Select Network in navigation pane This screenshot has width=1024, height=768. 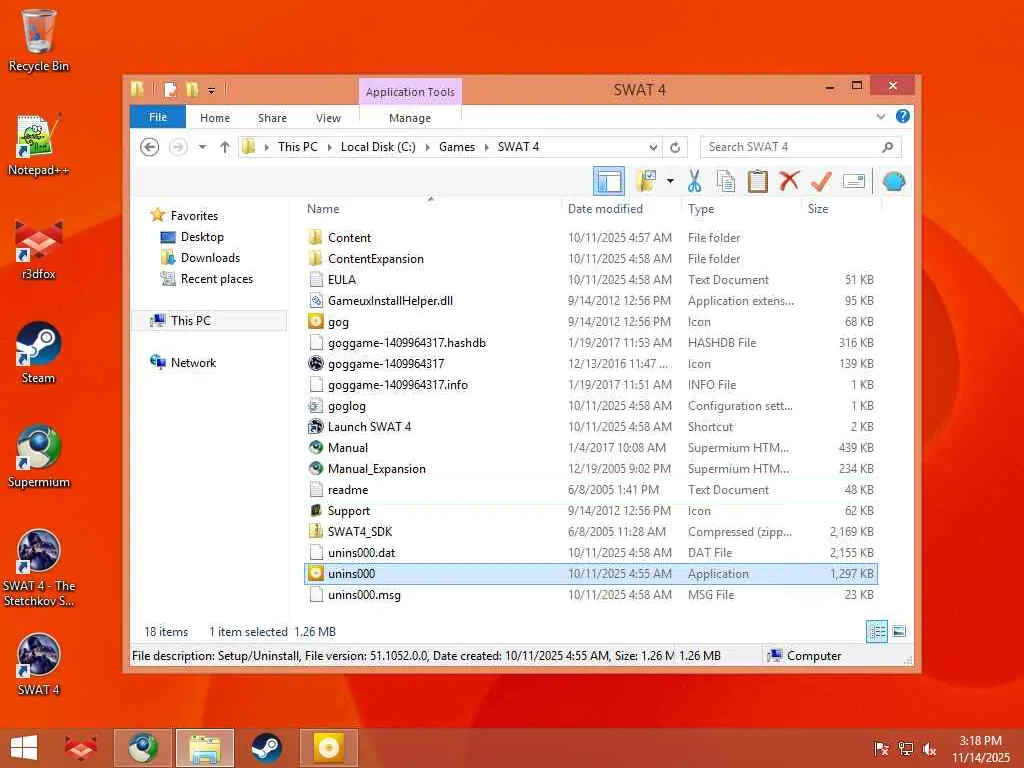[x=193, y=362]
